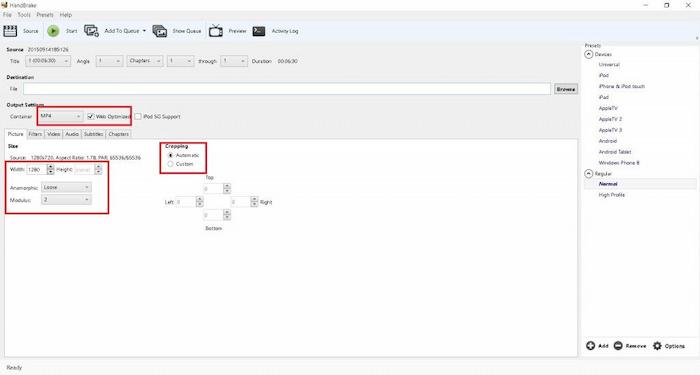
Task: Open preset Options gear icon
Action: pos(657,346)
